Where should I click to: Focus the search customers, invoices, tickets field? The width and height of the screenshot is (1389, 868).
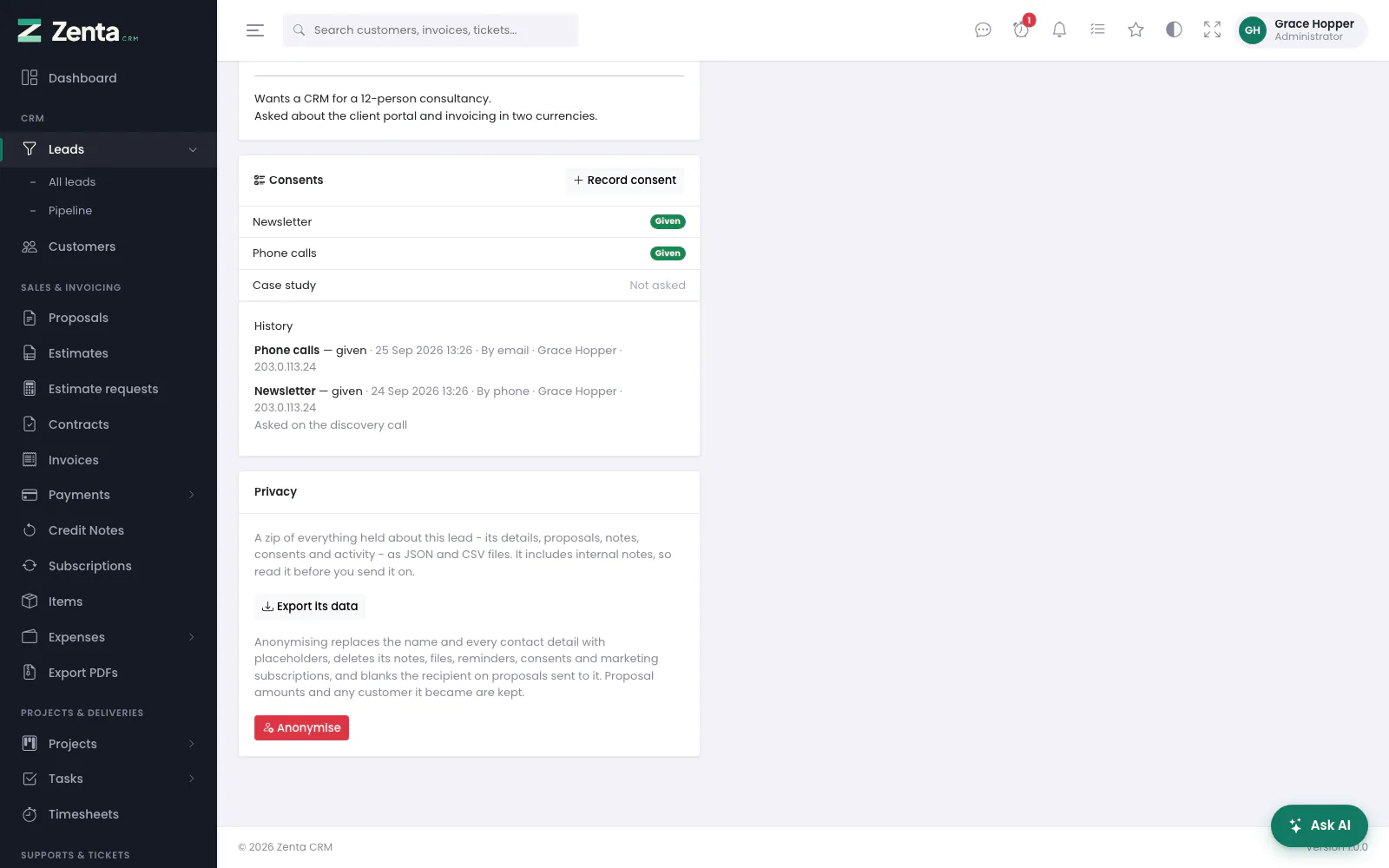click(x=431, y=30)
